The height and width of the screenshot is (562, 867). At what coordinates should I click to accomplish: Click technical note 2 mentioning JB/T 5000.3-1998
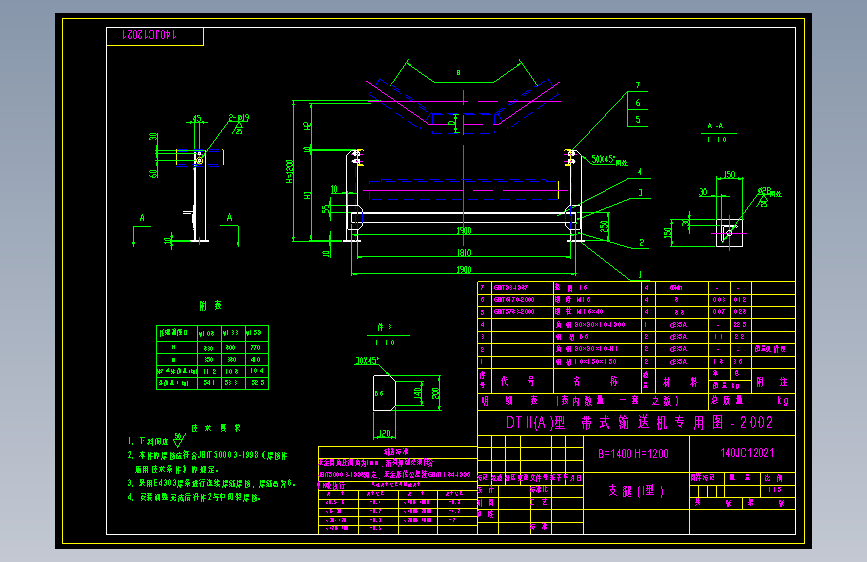point(207,462)
